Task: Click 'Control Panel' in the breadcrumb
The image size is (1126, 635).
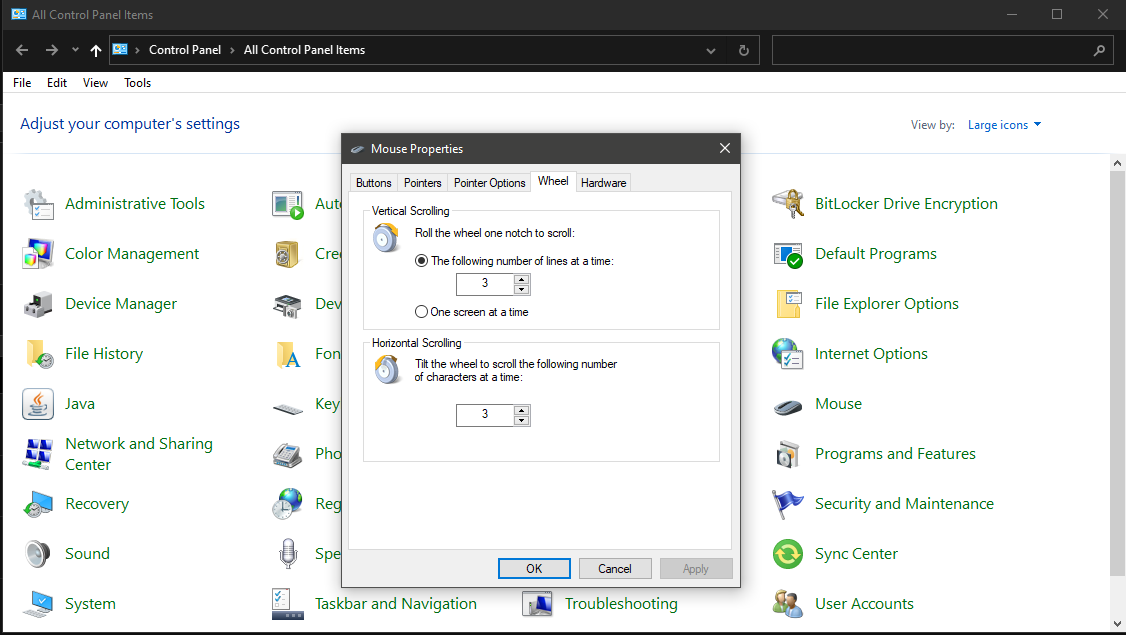Action: coord(185,50)
